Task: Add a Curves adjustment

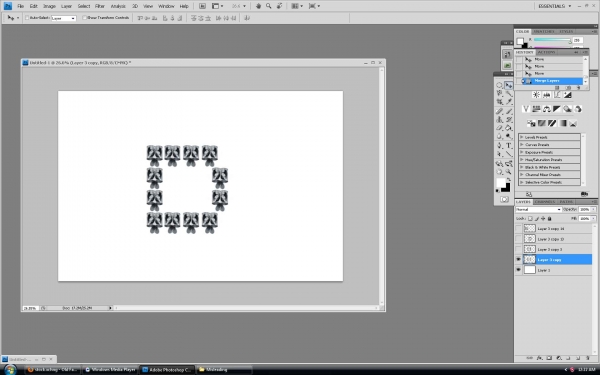Action: pos(557,95)
